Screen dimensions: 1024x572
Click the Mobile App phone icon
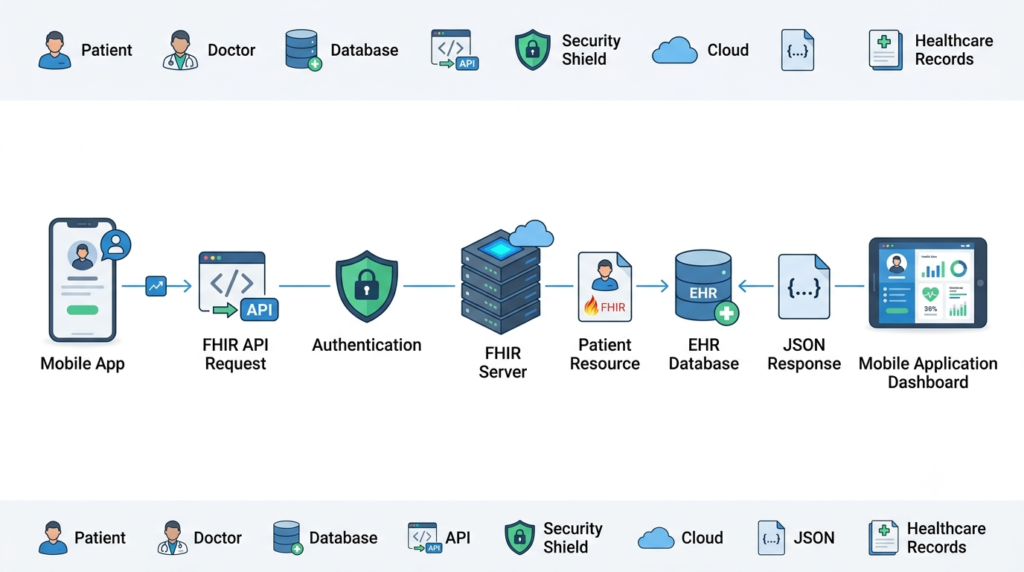[82, 280]
